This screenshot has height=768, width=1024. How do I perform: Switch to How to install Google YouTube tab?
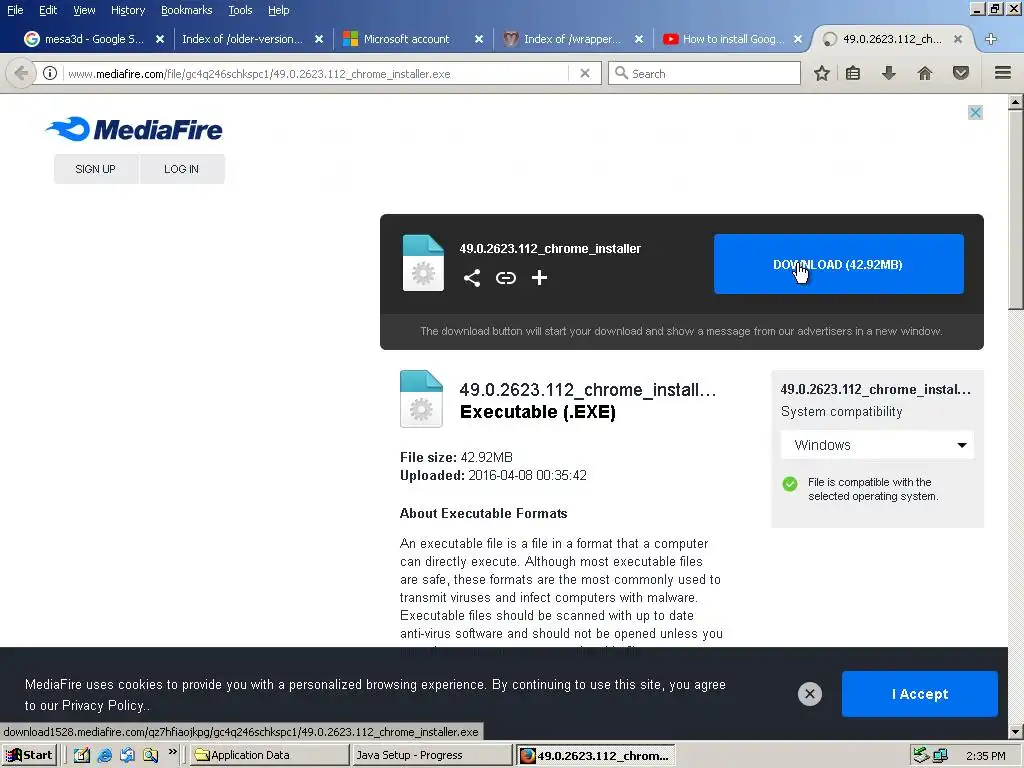tap(733, 39)
